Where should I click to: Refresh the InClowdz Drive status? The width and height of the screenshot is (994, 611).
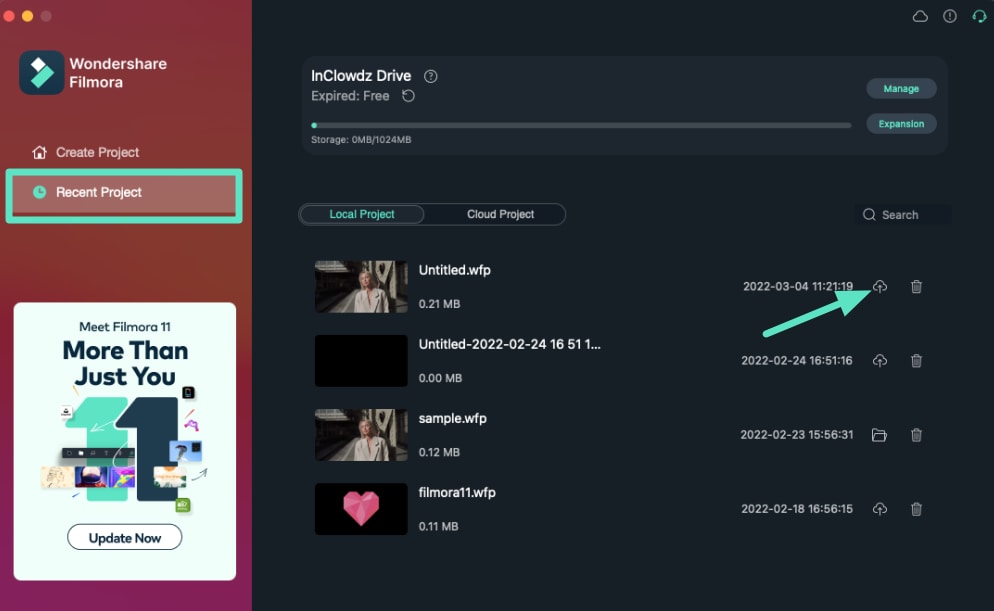coord(408,96)
